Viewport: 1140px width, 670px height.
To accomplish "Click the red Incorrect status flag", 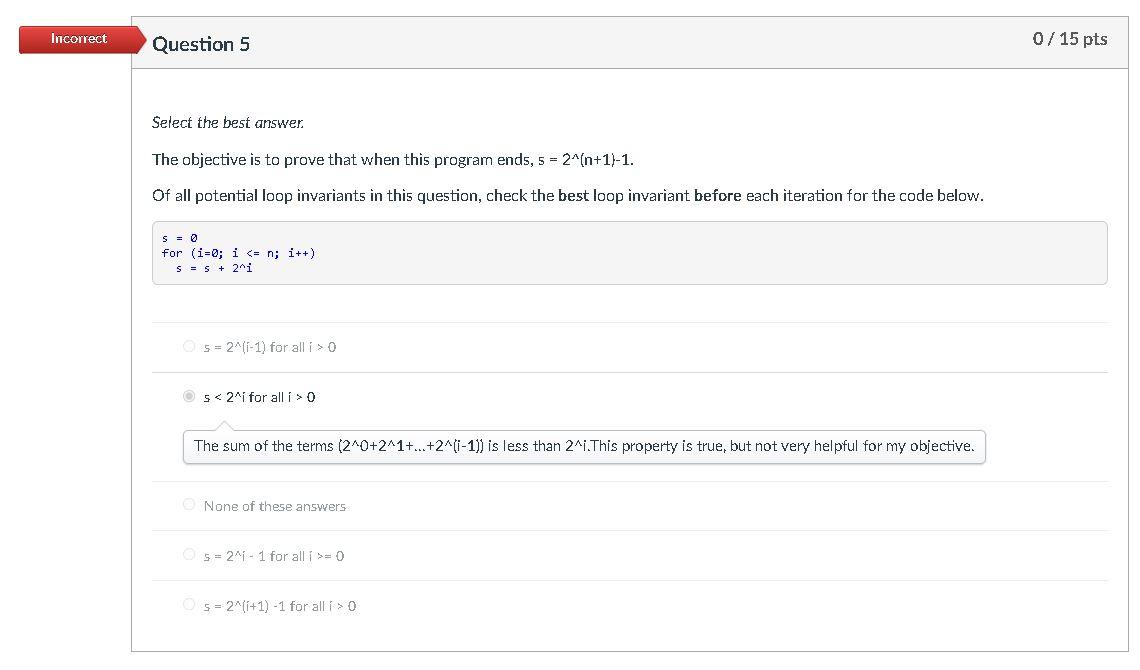I will point(80,39).
